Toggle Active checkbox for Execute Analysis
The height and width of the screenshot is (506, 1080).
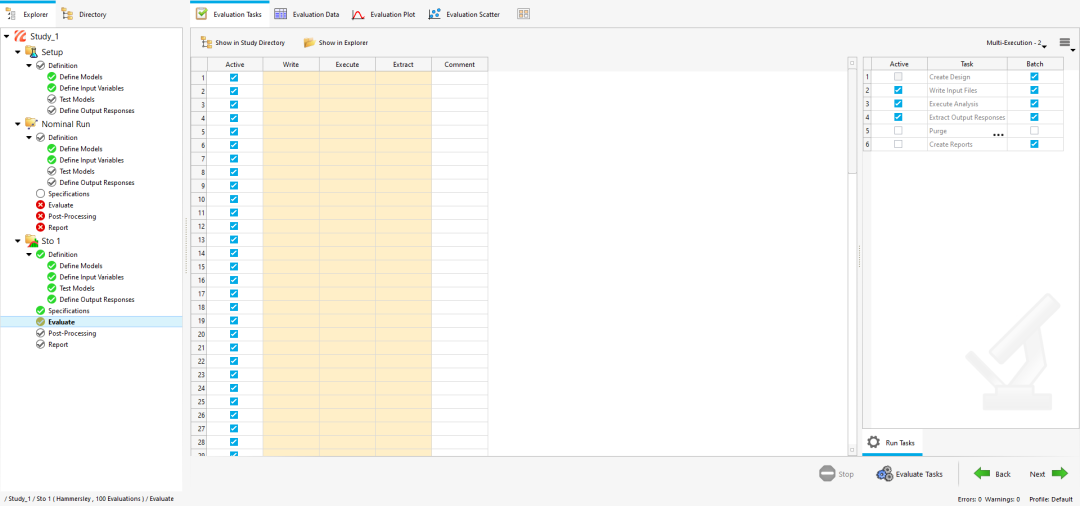tap(898, 104)
